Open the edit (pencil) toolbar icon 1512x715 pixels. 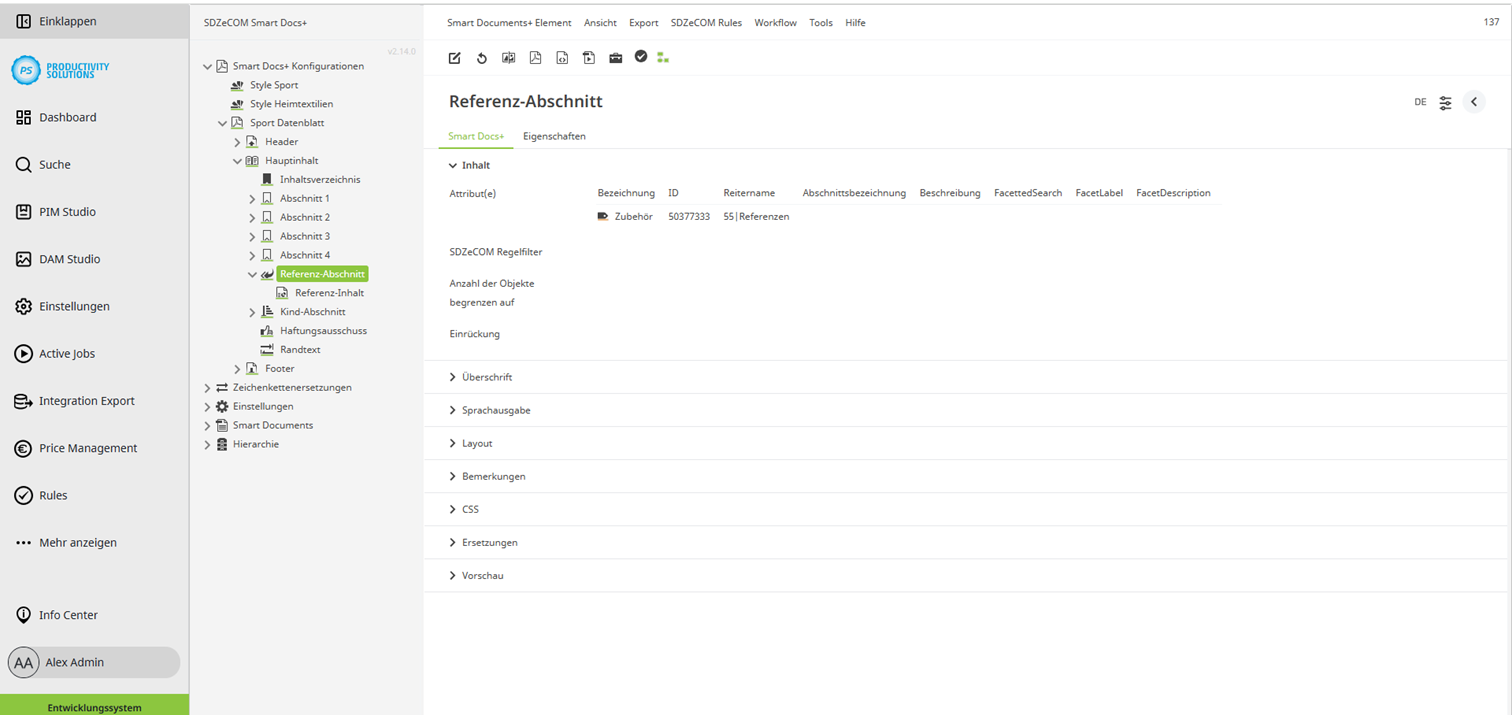[x=454, y=58]
